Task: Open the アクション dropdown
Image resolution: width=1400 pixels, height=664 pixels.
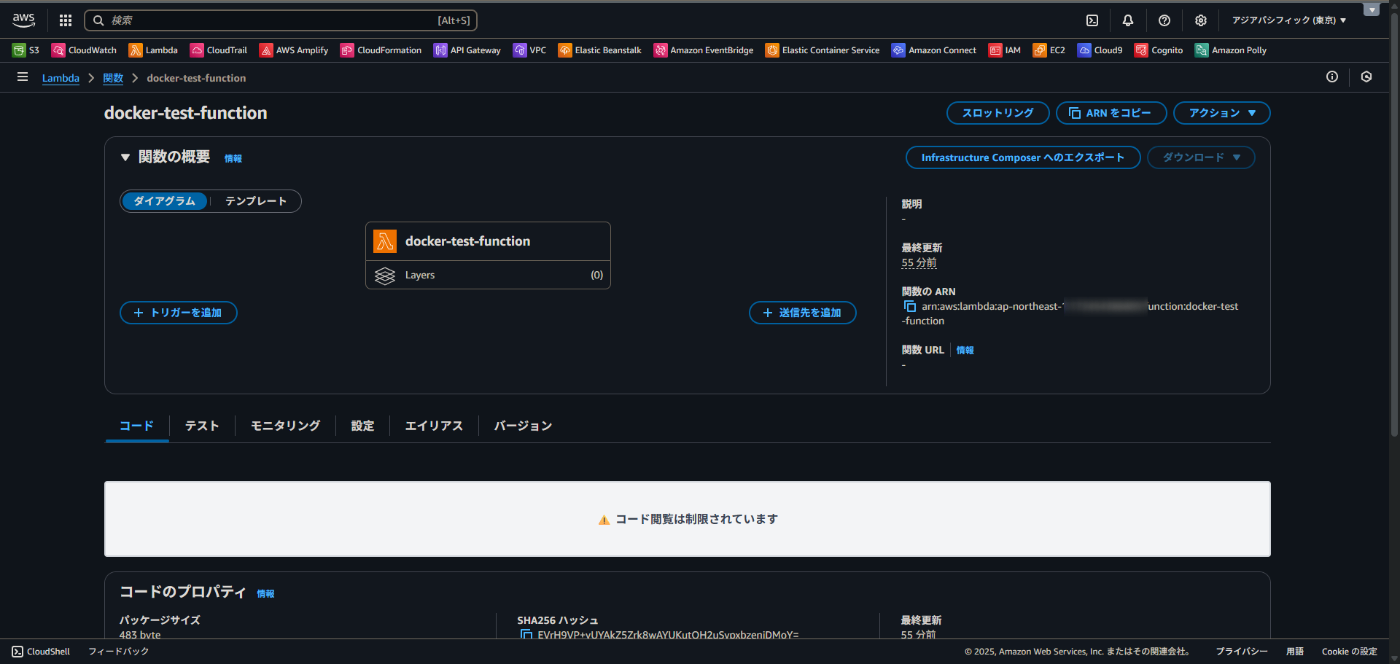Action: click(x=1222, y=113)
